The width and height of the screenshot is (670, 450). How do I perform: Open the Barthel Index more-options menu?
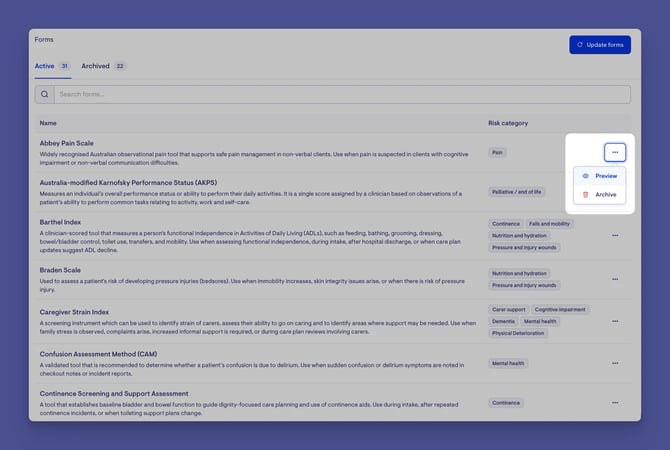[x=614, y=235]
